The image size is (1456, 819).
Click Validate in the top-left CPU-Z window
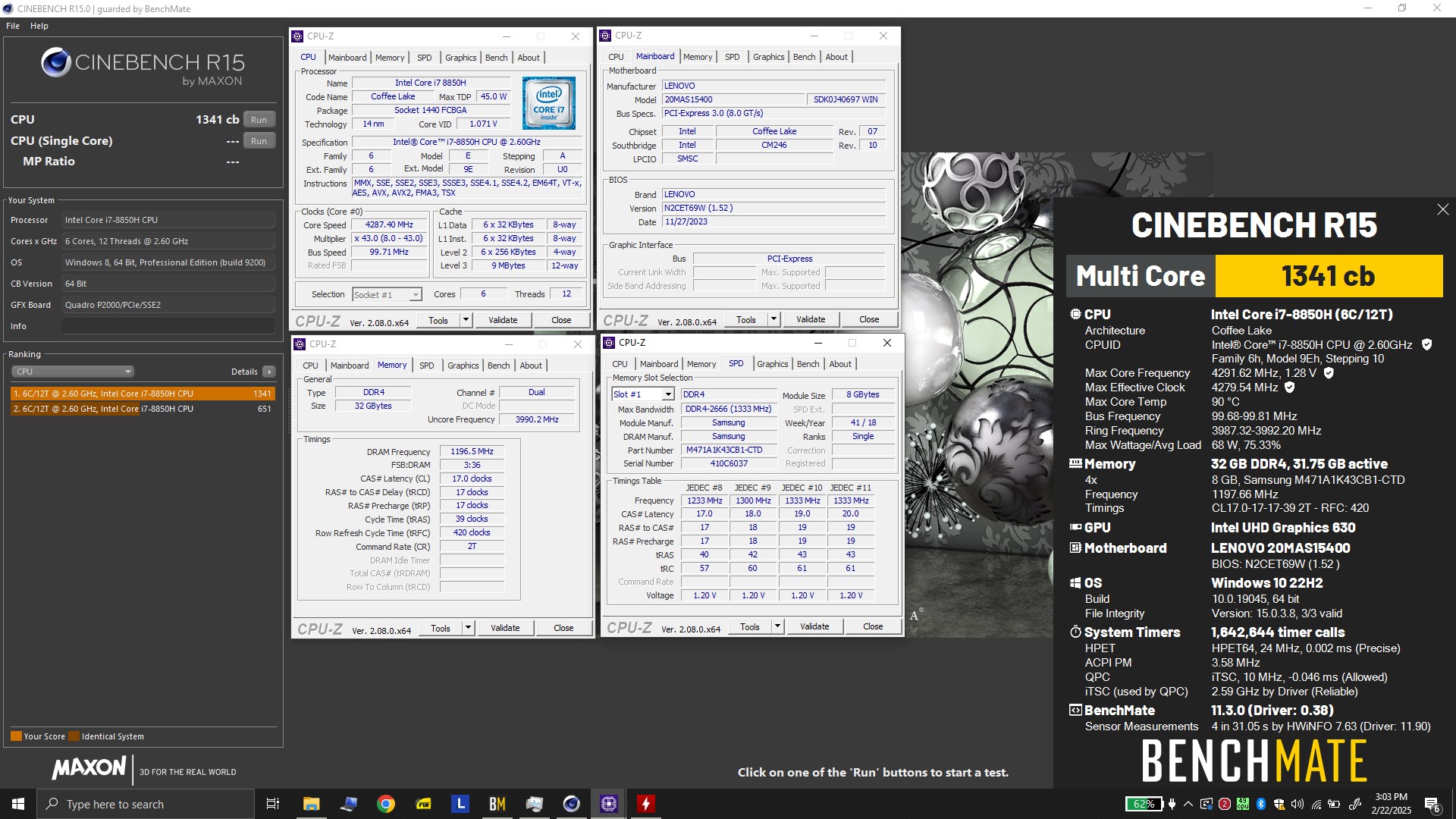[x=503, y=320]
